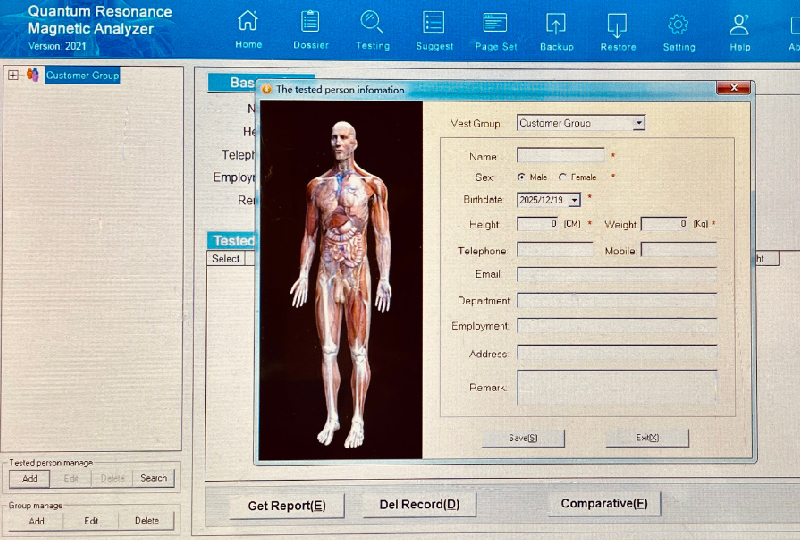Open Page Set toolbar icon
This screenshot has height=540, width=800.
pos(495,22)
